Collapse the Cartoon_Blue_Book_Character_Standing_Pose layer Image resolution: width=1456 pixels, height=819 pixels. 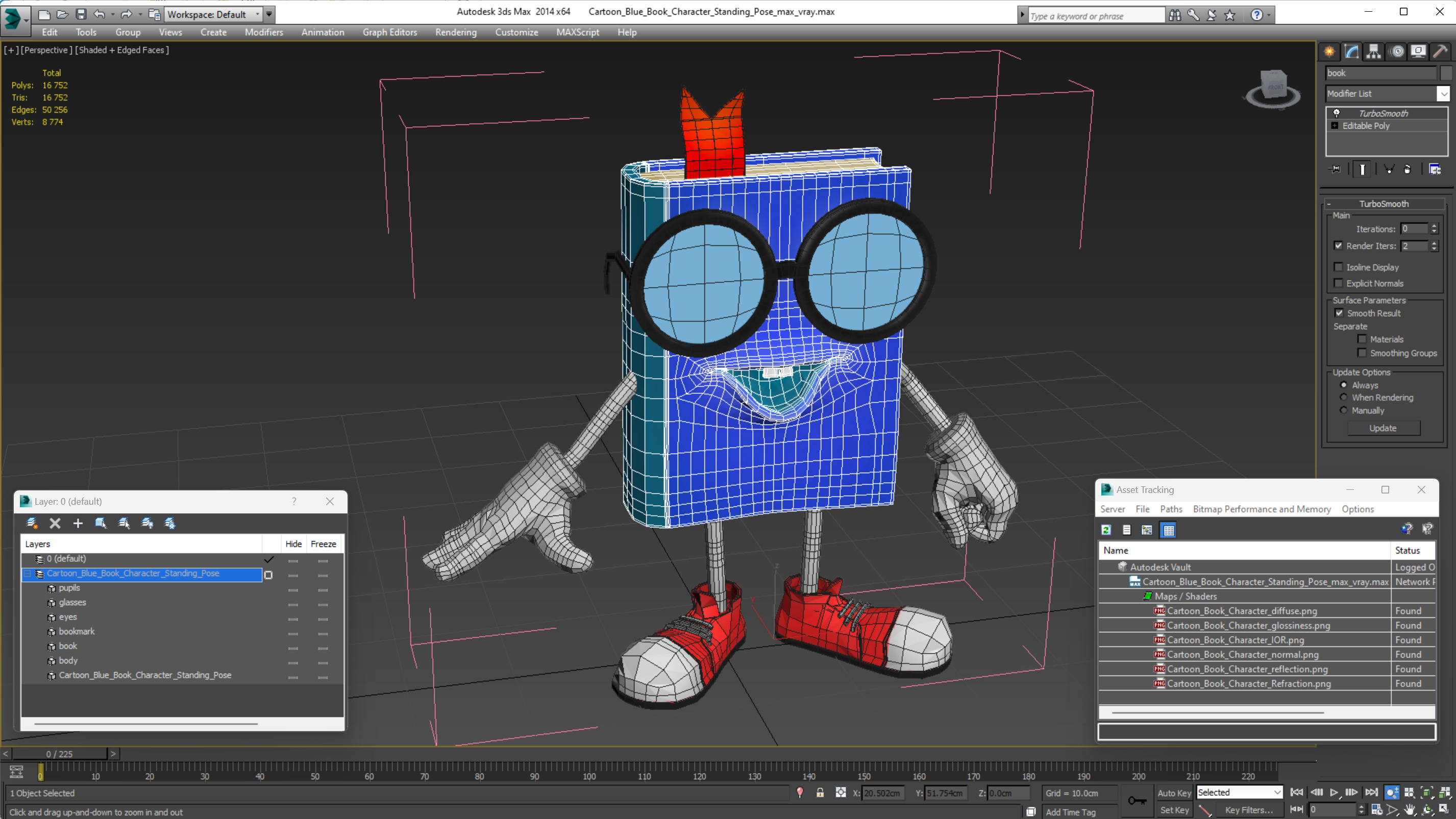[x=27, y=573]
